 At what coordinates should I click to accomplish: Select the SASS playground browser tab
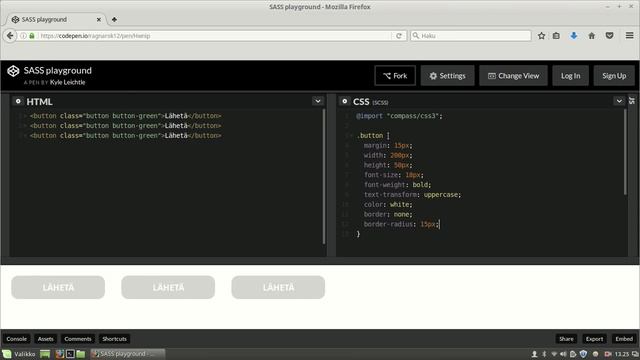(56, 19)
